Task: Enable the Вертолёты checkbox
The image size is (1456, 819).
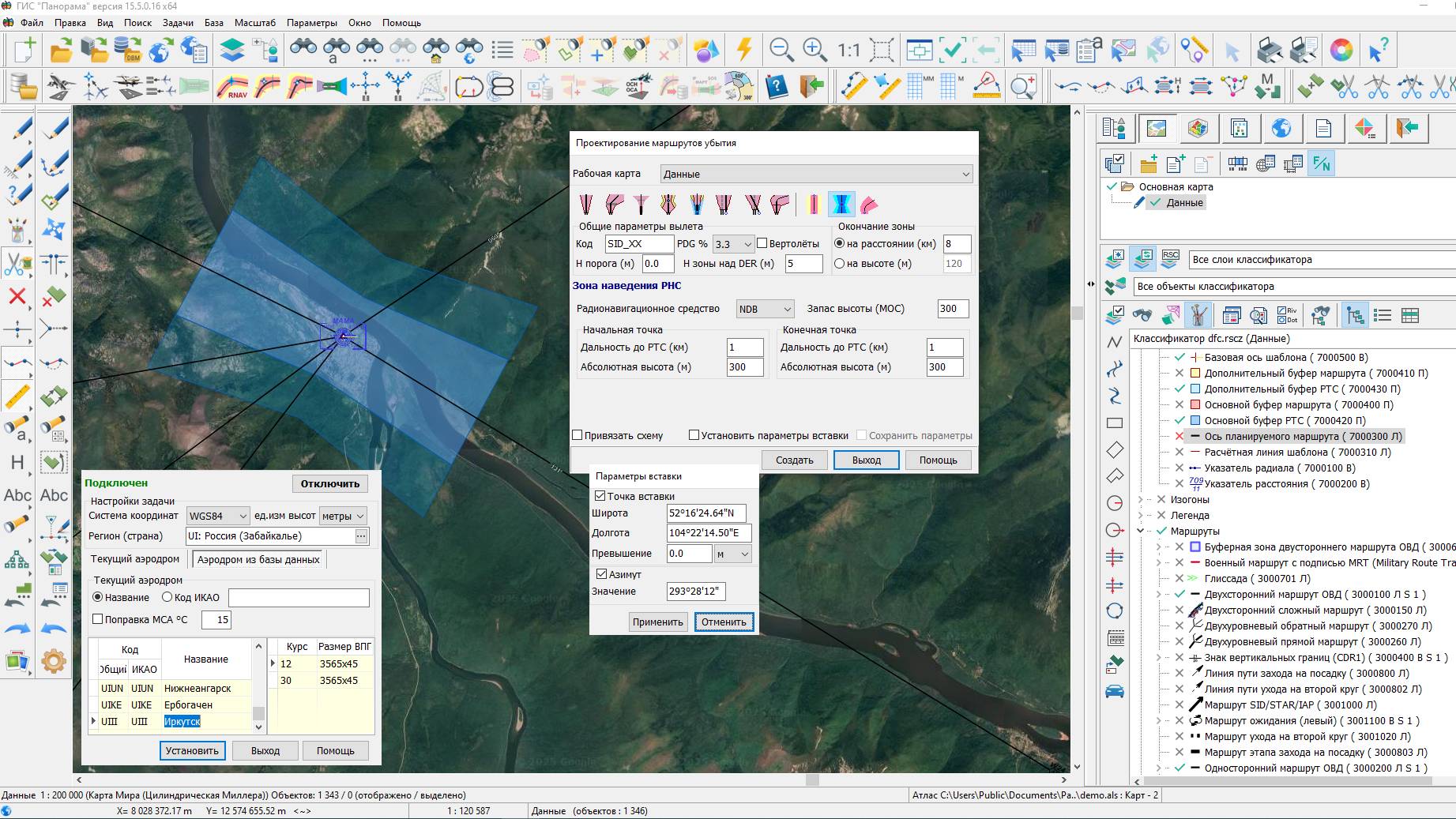Action: point(762,244)
